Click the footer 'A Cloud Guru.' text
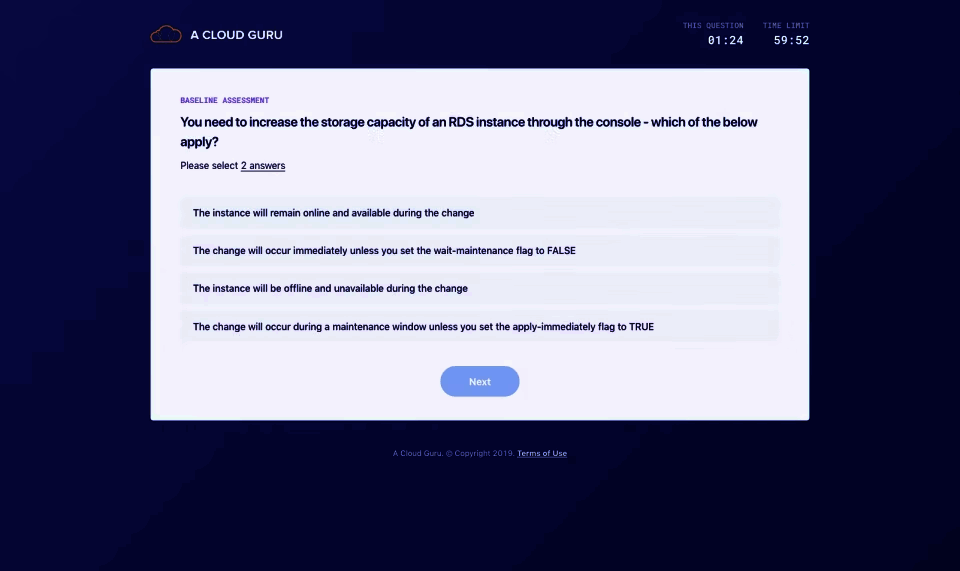The image size is (960, 571). click(418, 454)
